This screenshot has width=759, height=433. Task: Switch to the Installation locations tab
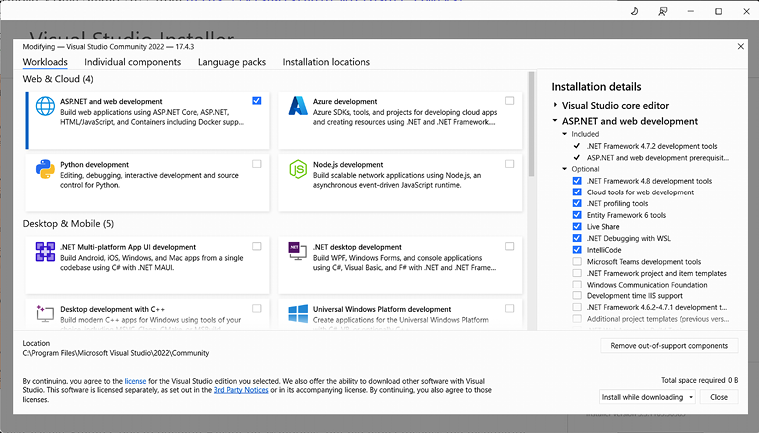tap(326, 62)
